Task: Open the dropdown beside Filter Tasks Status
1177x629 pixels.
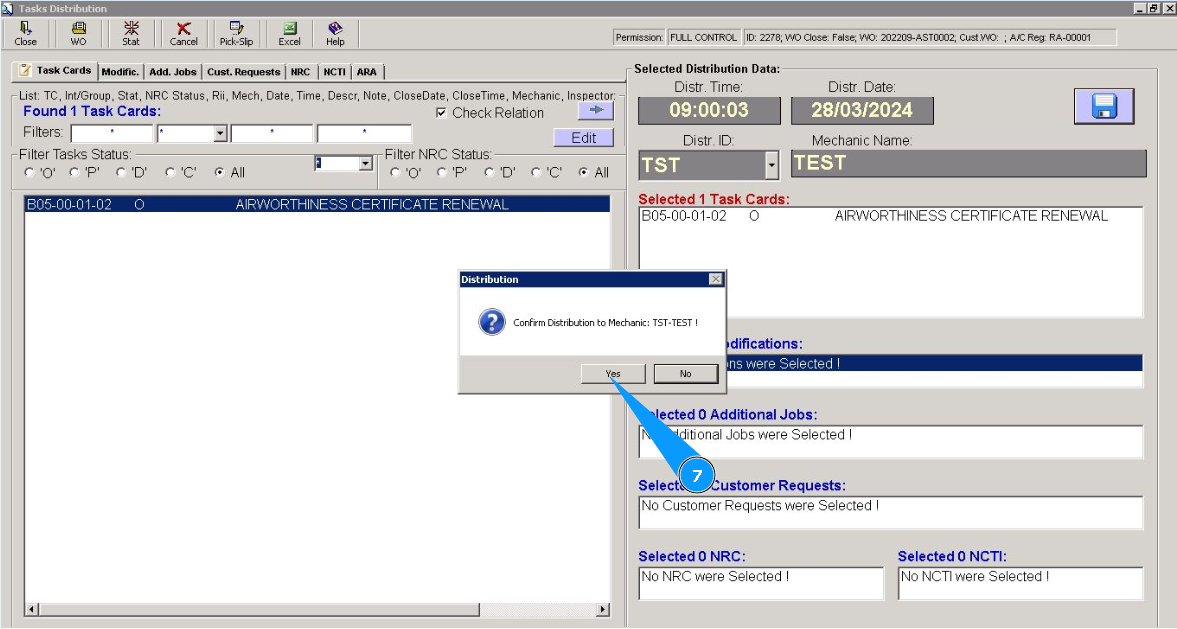Action: (366, 164)
